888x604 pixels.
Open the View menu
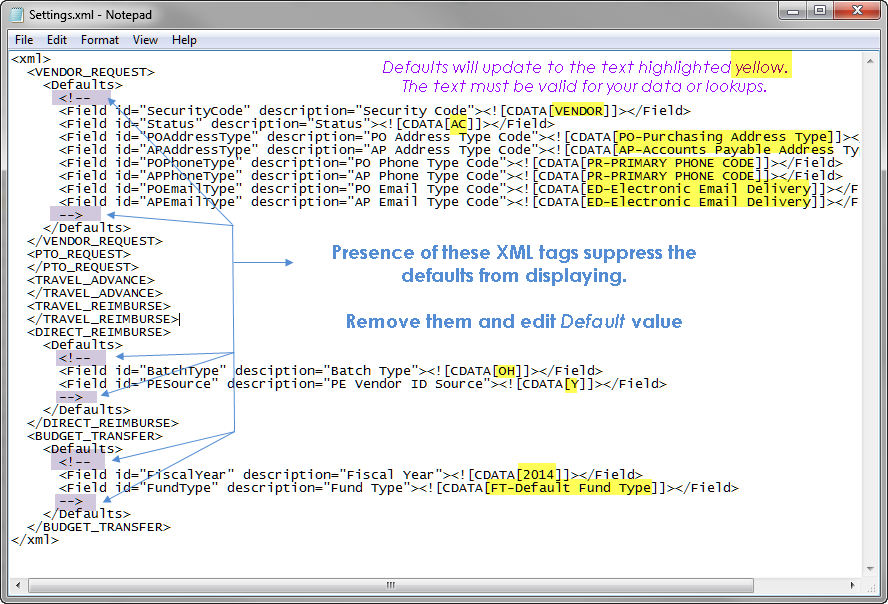(145, 39)
